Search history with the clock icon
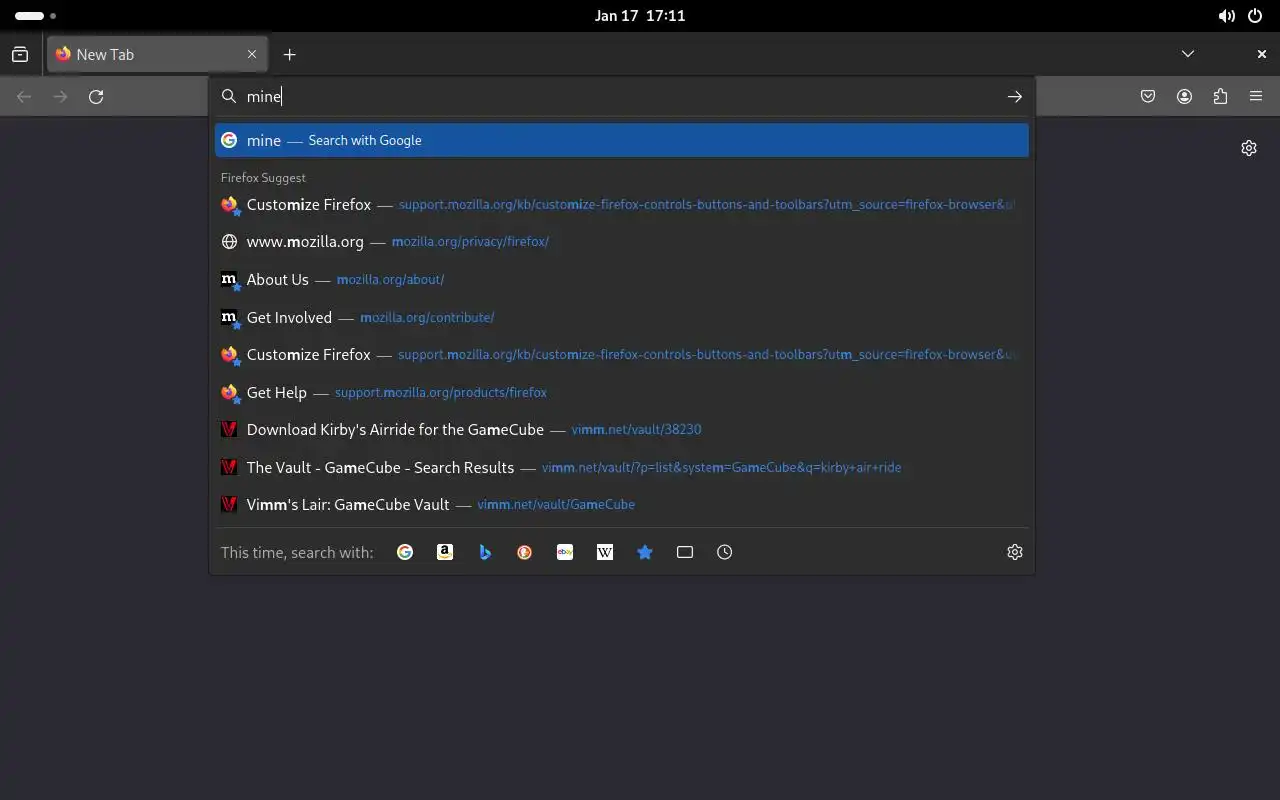The height and width of the screenshot is (800, 1280). coord(725,552)
